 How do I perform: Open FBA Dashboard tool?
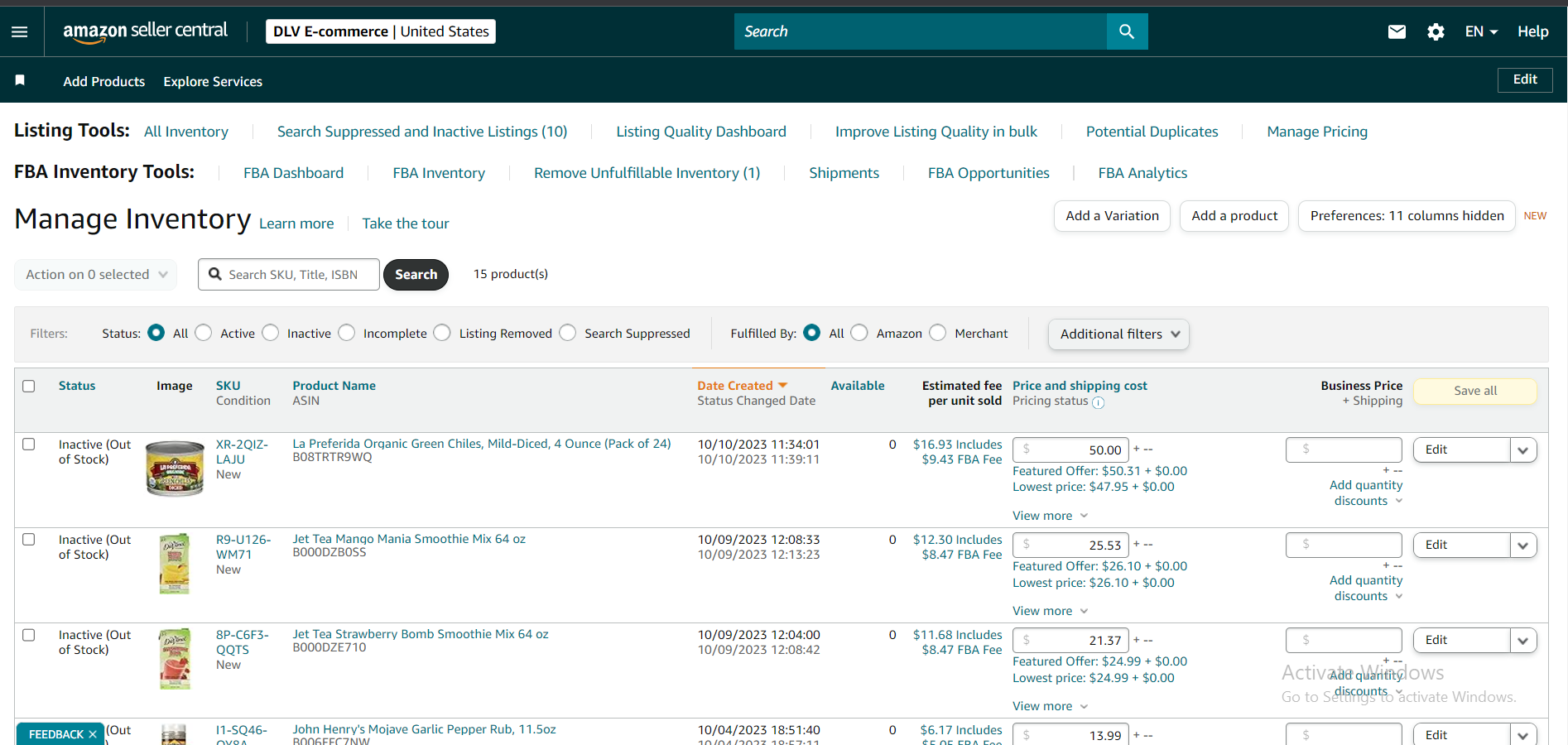click(x=293, y=173)
